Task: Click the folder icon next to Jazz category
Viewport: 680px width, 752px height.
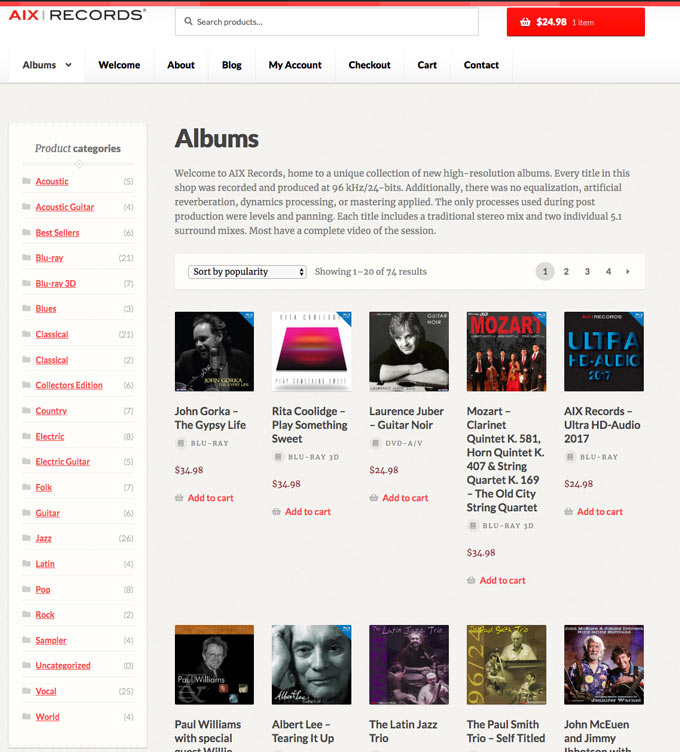Action: tap(26, 538)
